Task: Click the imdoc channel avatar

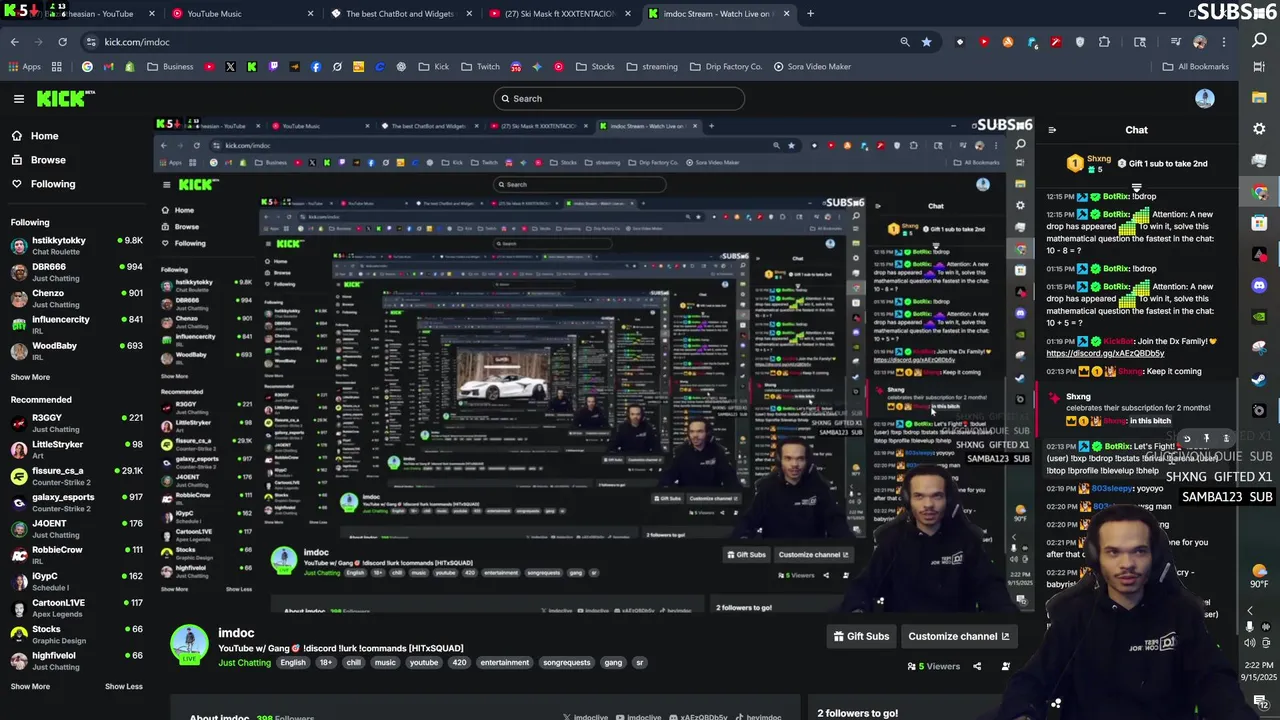Action: [x=189, y=644]
